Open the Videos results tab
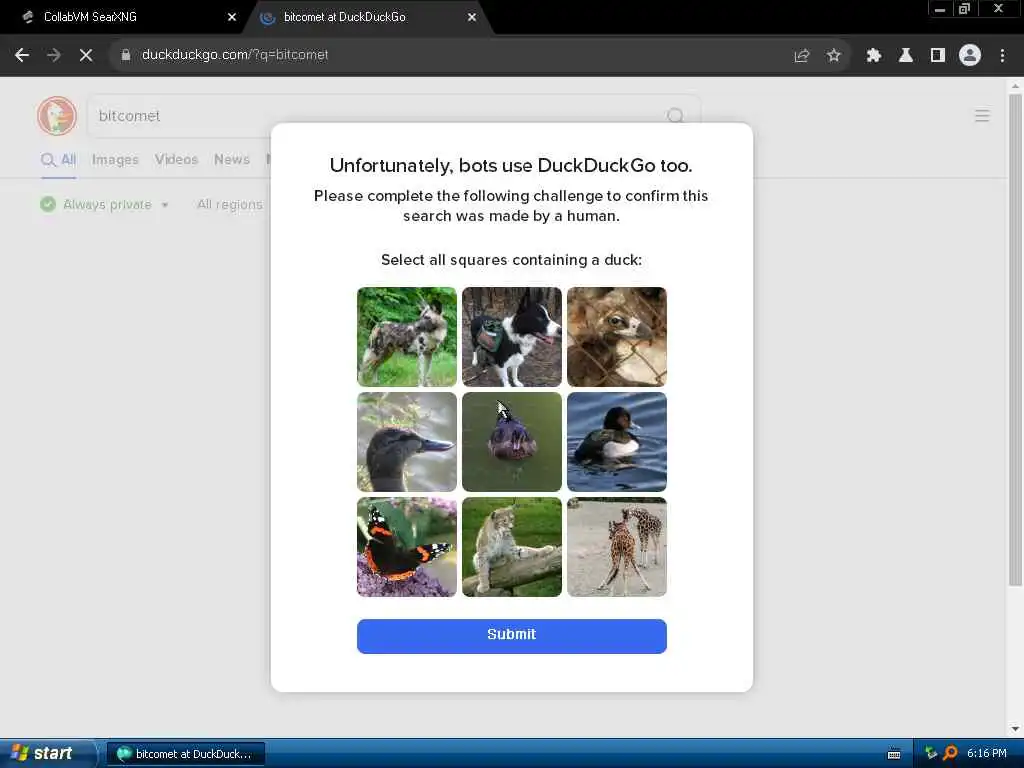This screenshot has height=768, width=1024. pyautogui.click(x=176, y=160)
